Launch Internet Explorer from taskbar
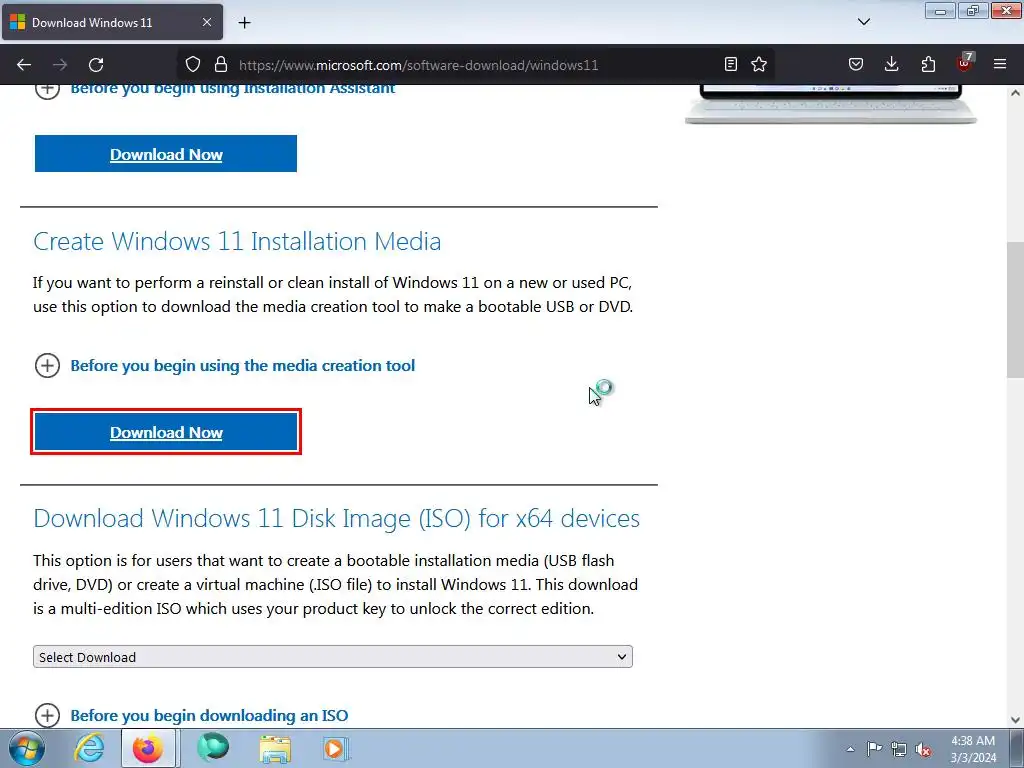This screenshot has width=1024, height=768. pyautogui.click(x=89, y=748)
